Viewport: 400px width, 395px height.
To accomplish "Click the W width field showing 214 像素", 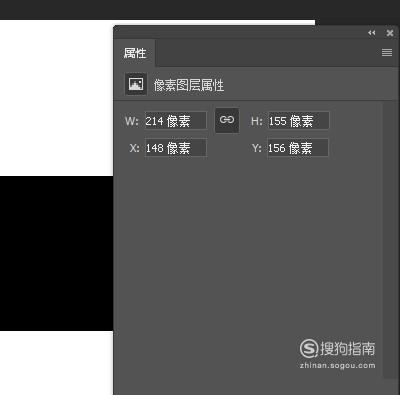I will 176,121.
